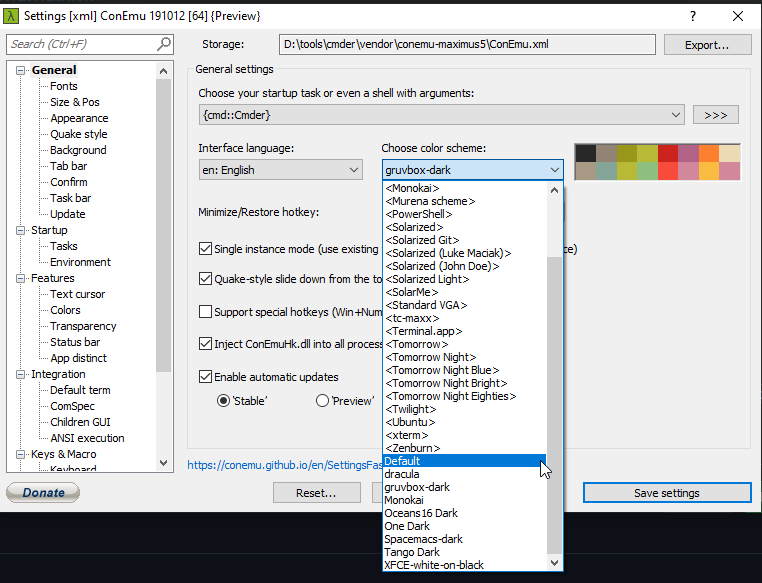Click the help question mark button

[693, 16]
